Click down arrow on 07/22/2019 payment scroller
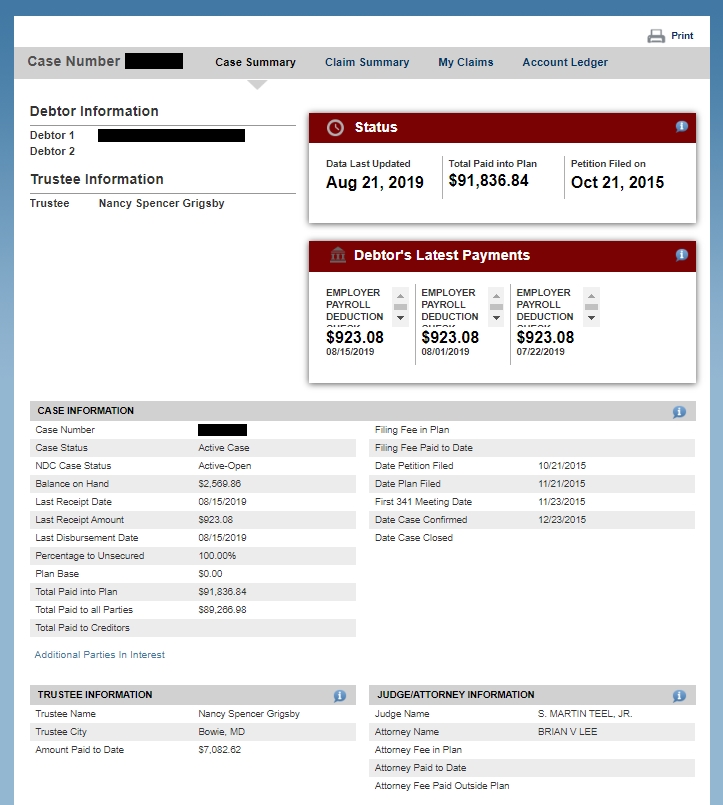This screenshot has height=805, width=723. tap(592, 318)
